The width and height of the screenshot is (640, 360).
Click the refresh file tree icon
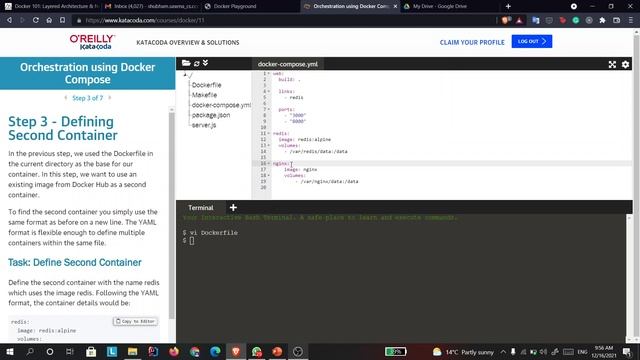coord(197,64)
